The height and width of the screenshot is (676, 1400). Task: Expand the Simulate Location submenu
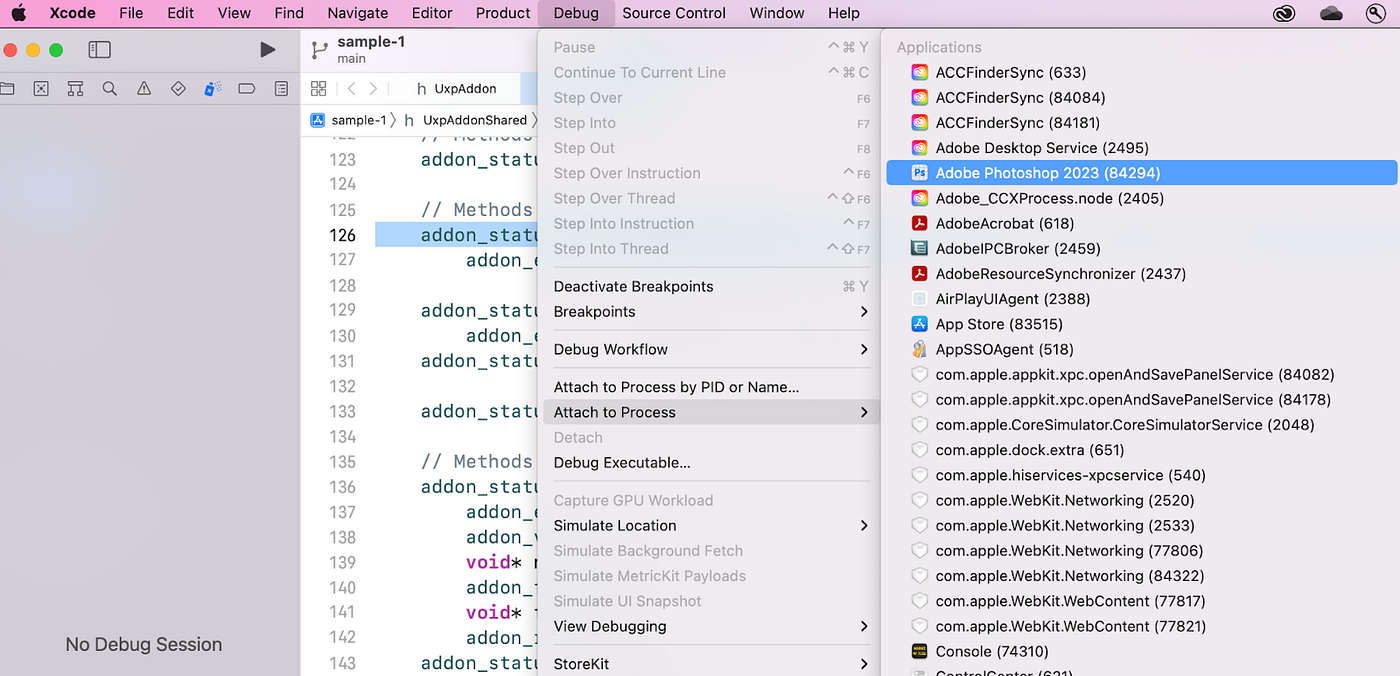[709, 525]
